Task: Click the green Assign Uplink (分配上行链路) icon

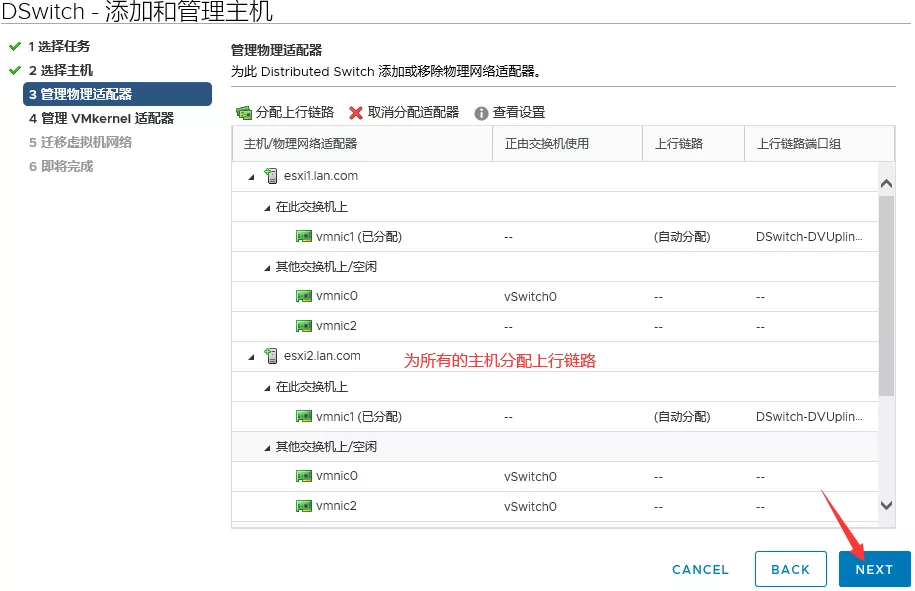Action: [244, 113]
